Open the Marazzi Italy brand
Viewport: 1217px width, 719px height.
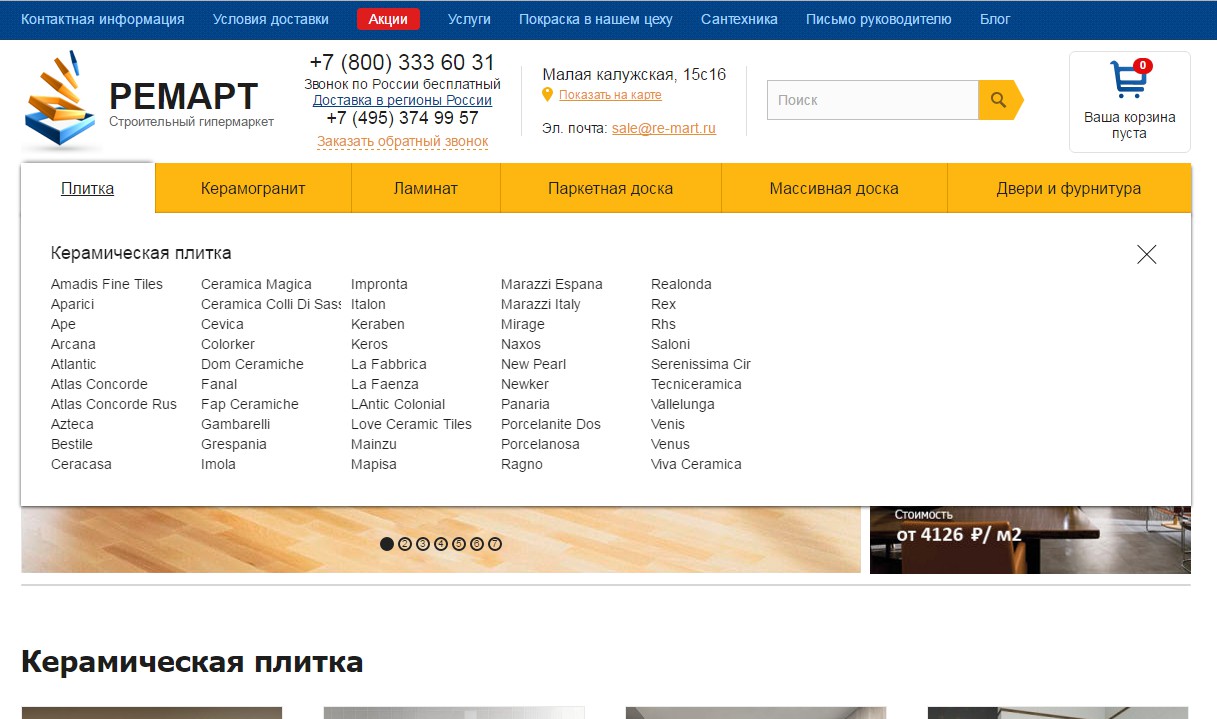[x=541, y=304]
